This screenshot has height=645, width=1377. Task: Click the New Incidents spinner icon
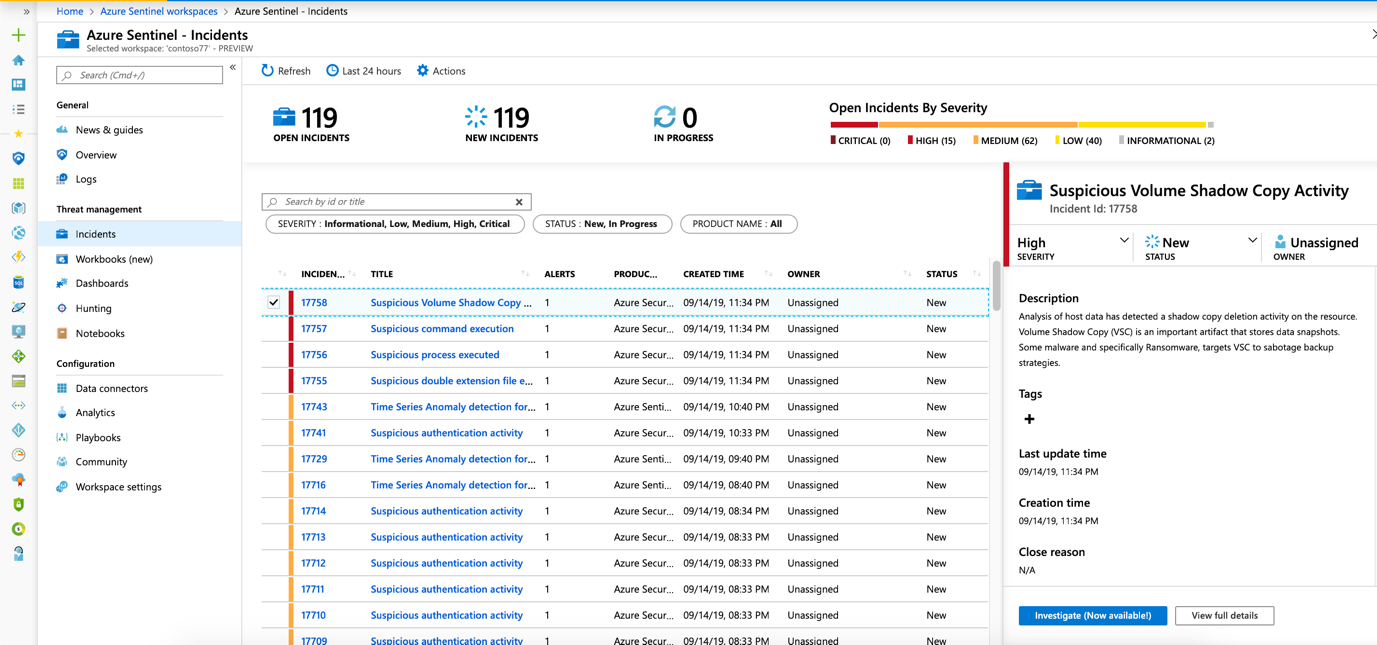tap(476, 117)
